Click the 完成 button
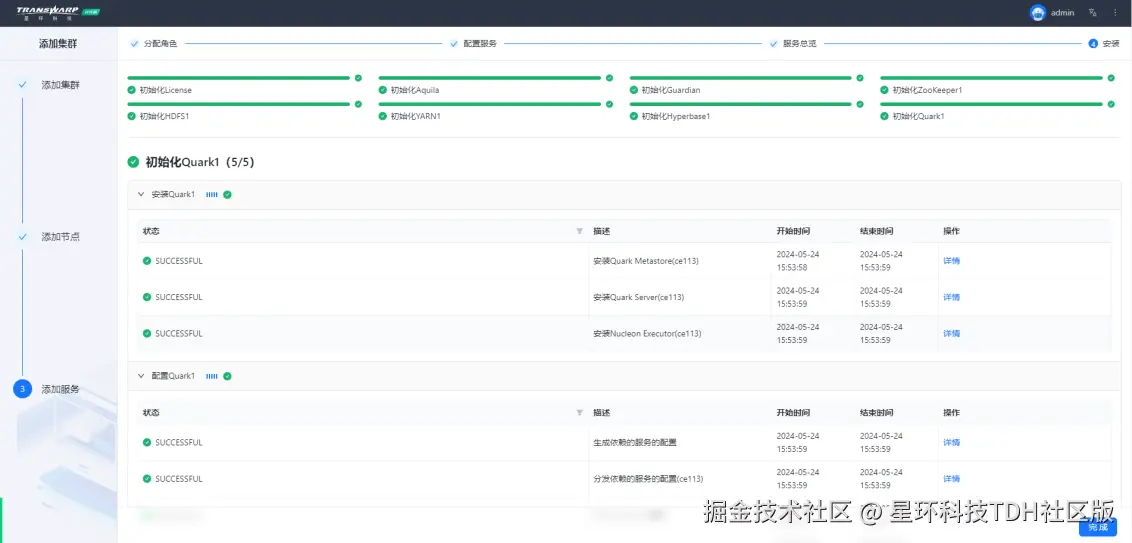 1097,528
